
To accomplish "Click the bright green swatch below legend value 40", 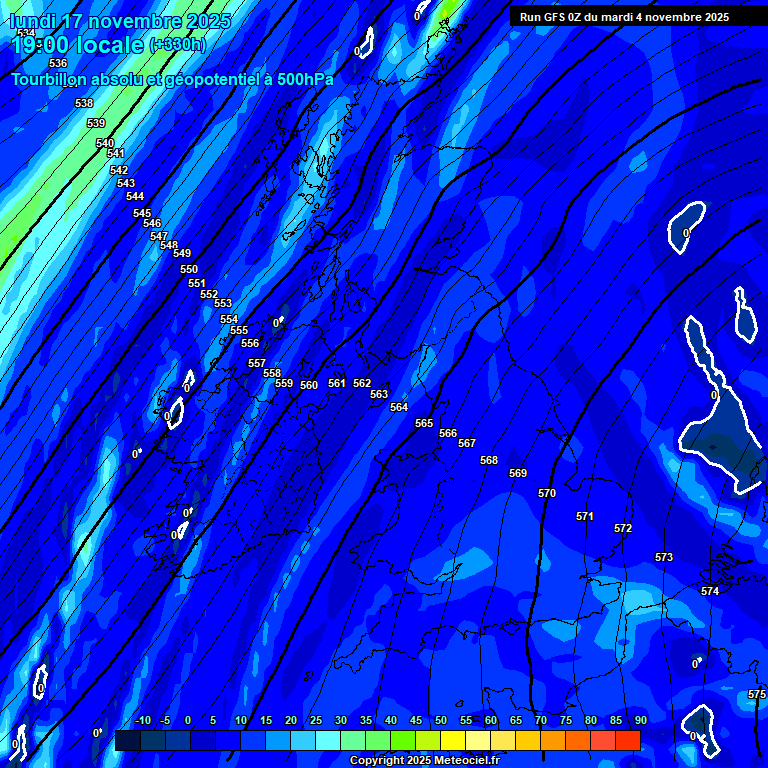I will pos(403,741).
